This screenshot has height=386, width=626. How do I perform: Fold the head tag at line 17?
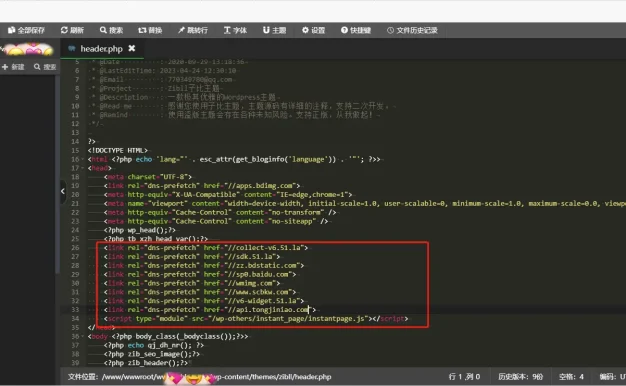click(83, 168)
